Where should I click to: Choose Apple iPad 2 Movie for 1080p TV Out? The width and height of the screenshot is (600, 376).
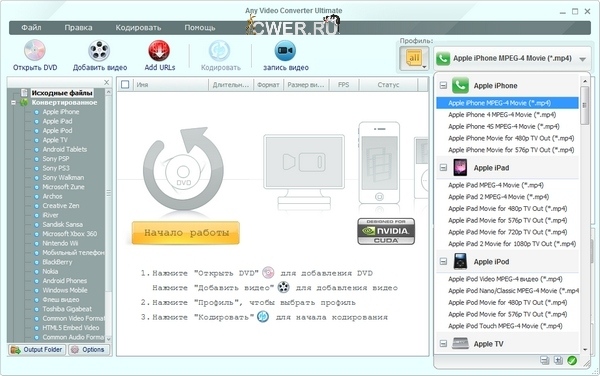tap(512, 244)
